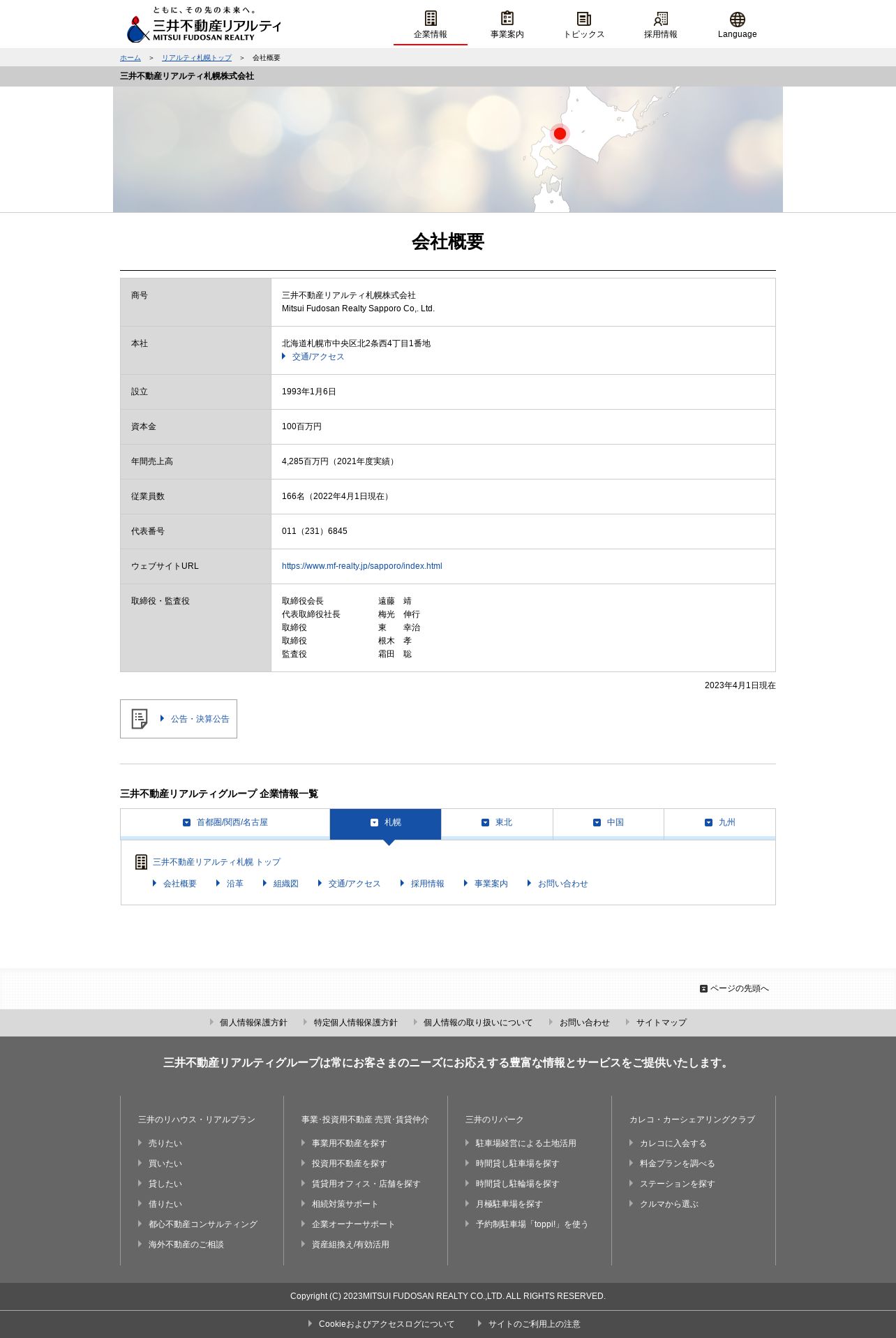
Task: Click the Mitsui Fudosan Realty logo
Action: [x=204, y=24]
